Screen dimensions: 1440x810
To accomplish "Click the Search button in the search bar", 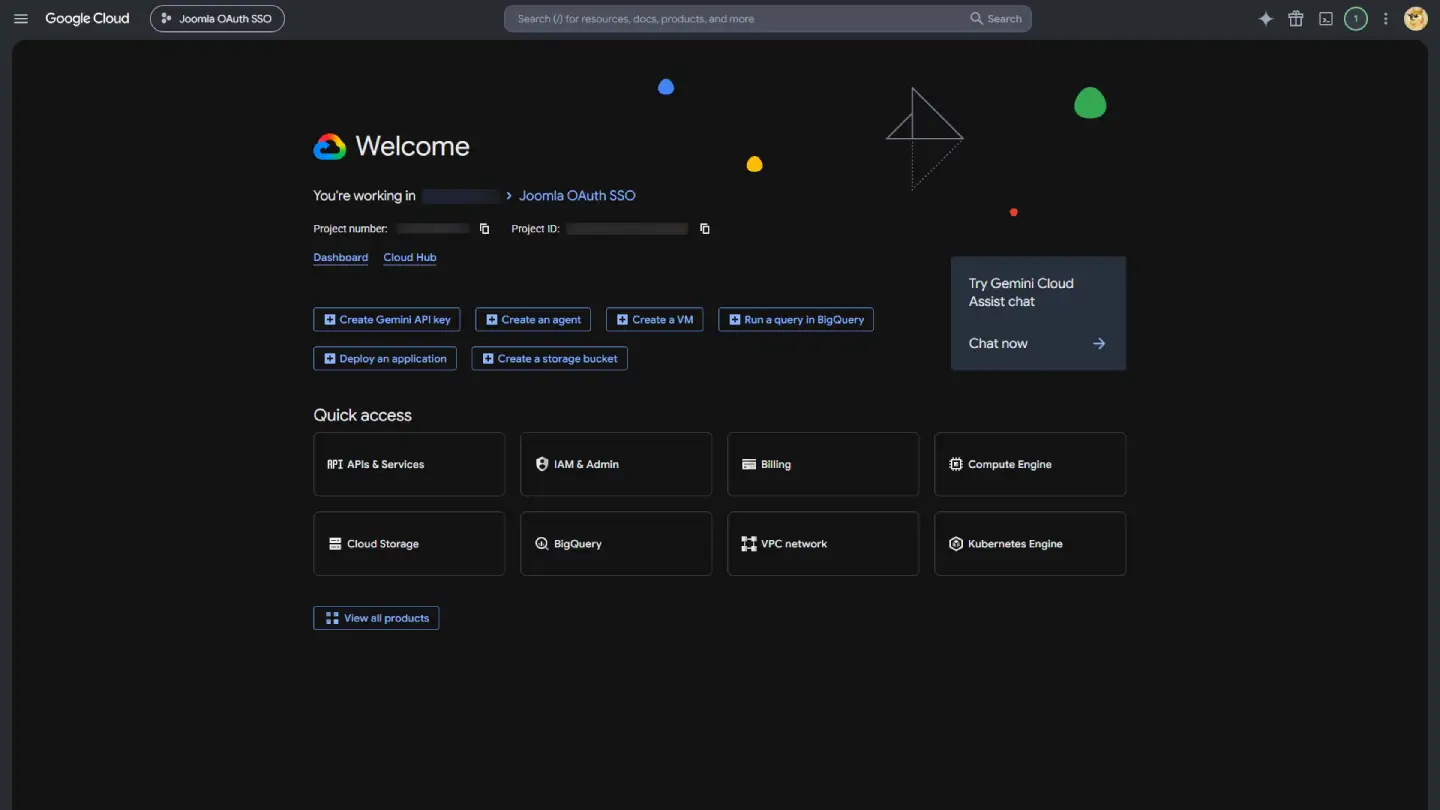I will coord(996,19).
